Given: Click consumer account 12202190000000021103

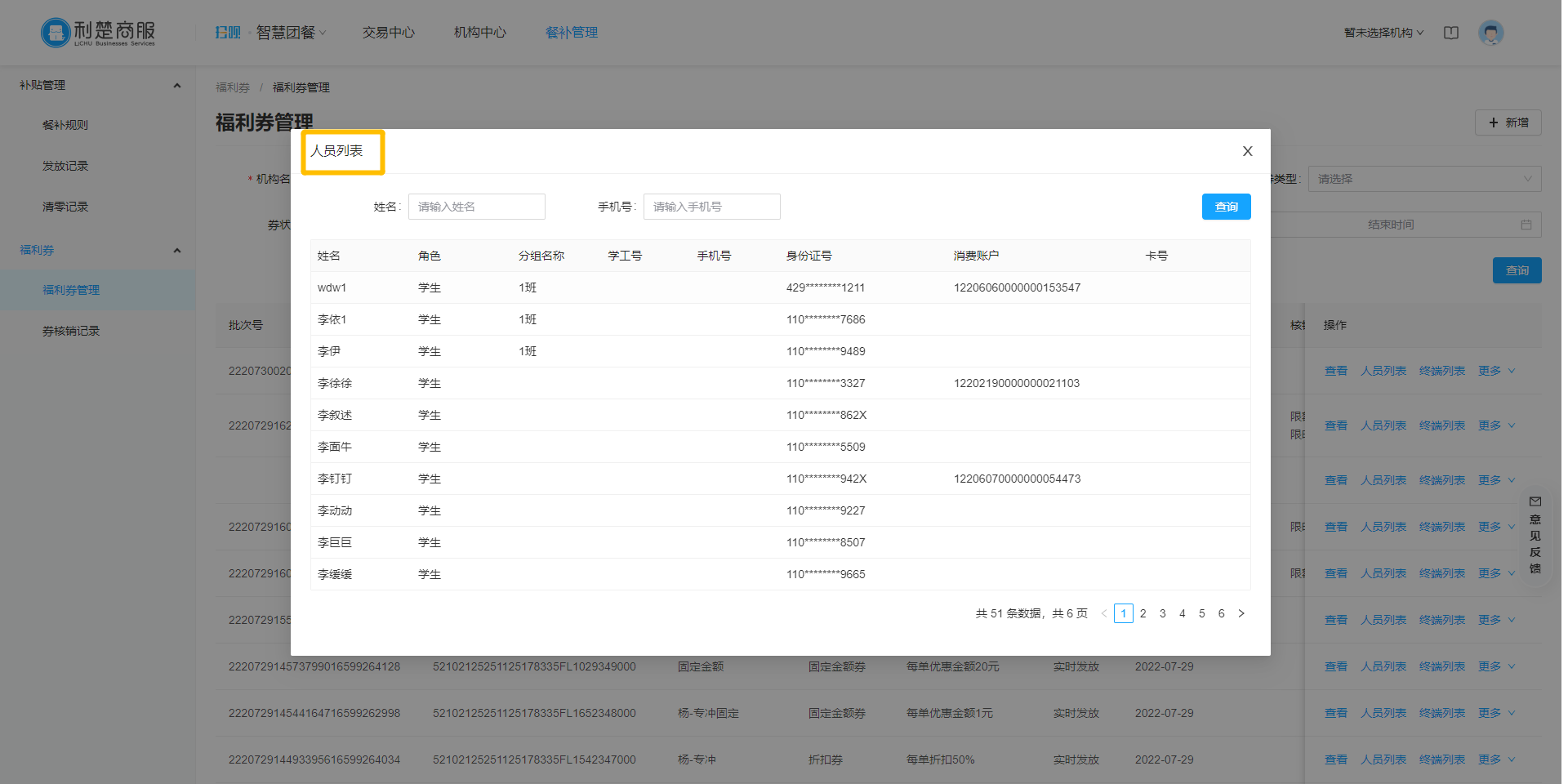Looking at the screenshot, I should click(1017, 383).
